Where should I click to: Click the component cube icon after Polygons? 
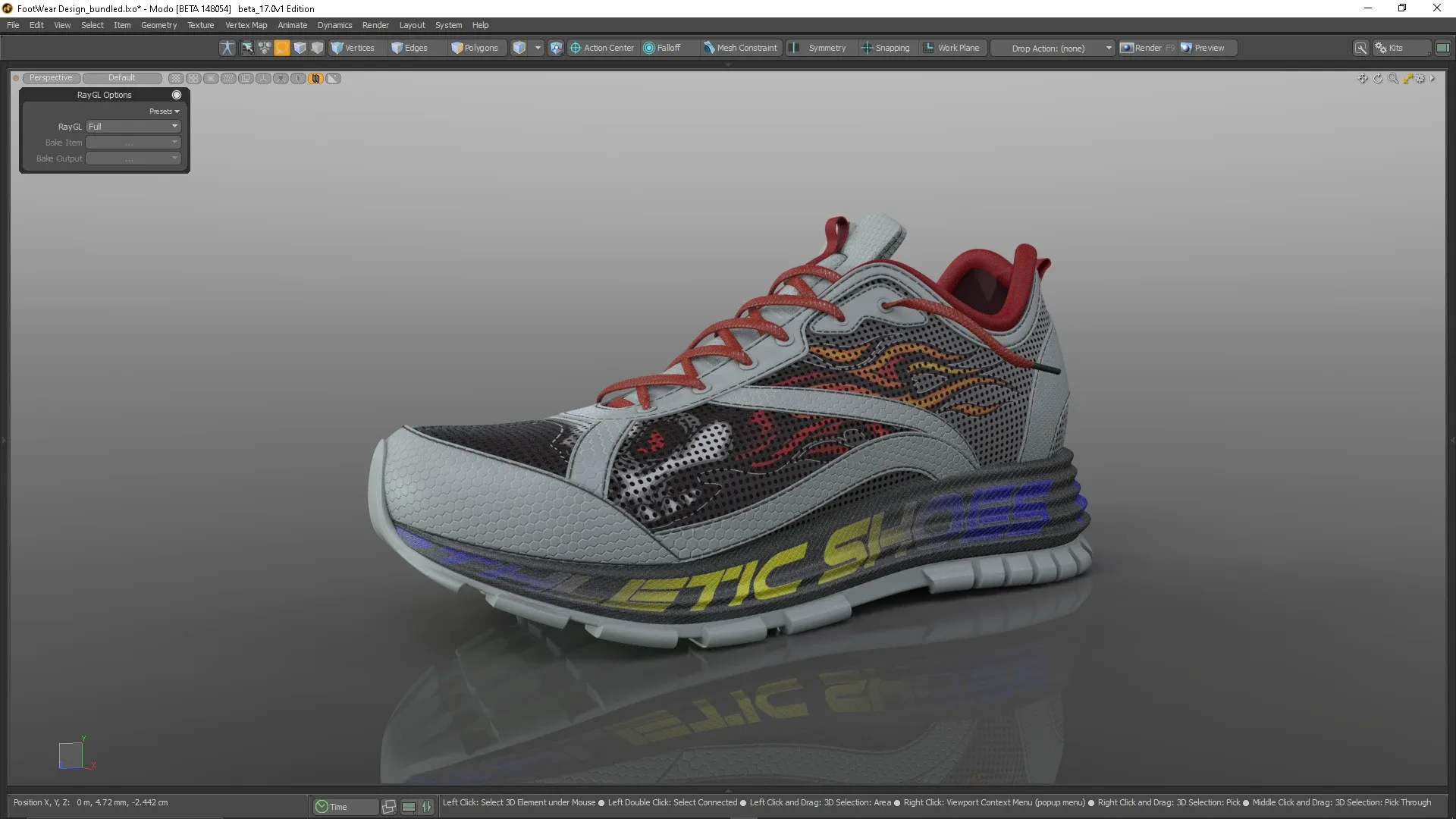click(x=519, y=48)
